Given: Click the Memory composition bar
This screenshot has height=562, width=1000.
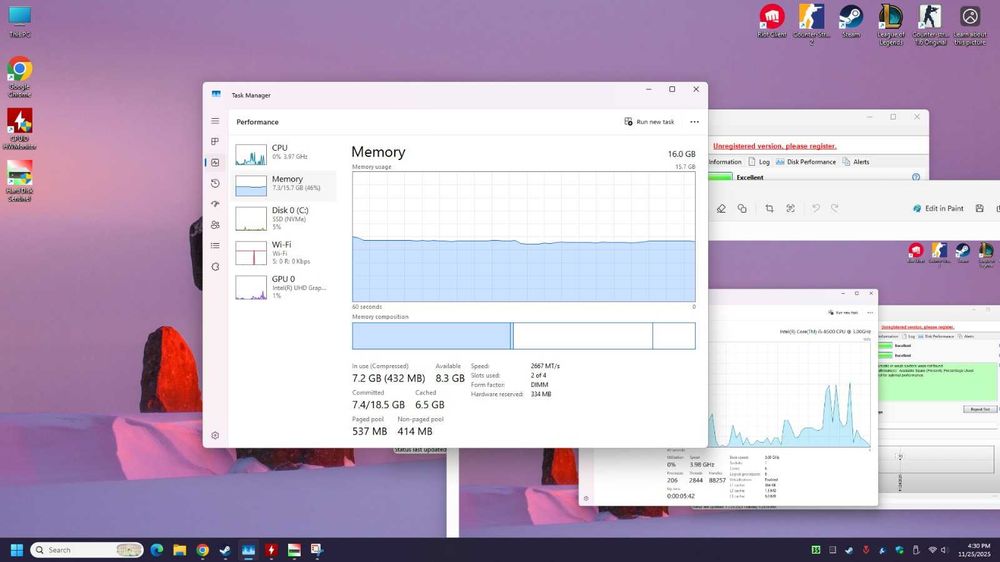Looking at the screenshot, I should point(524,336).
